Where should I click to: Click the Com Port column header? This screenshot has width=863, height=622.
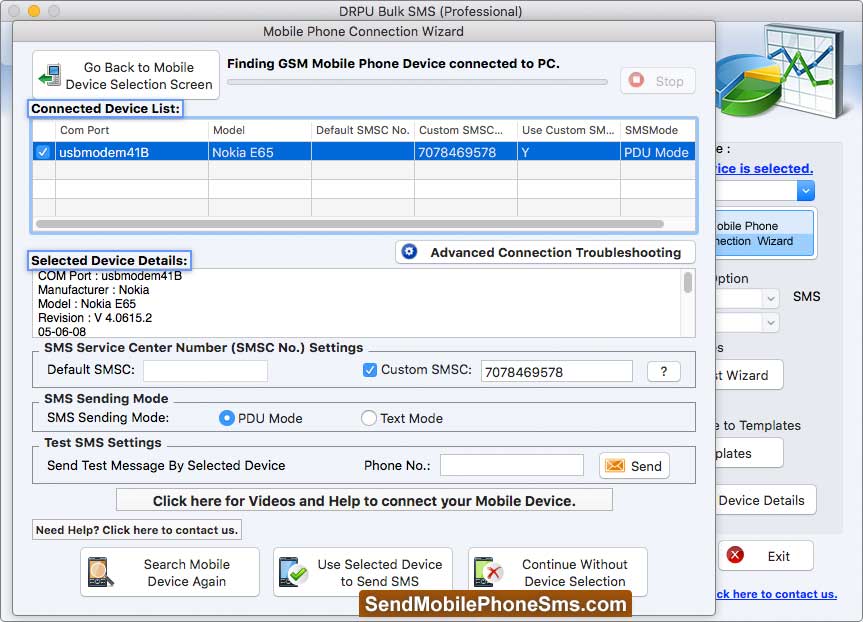[132, 130]
